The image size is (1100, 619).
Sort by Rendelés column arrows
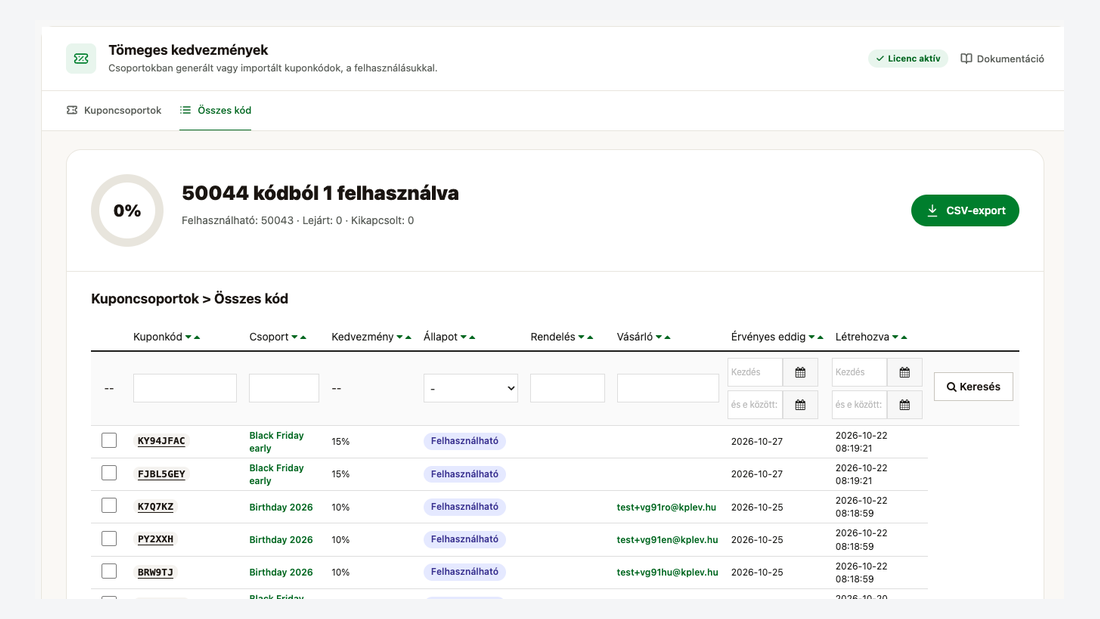pos(586,338)
